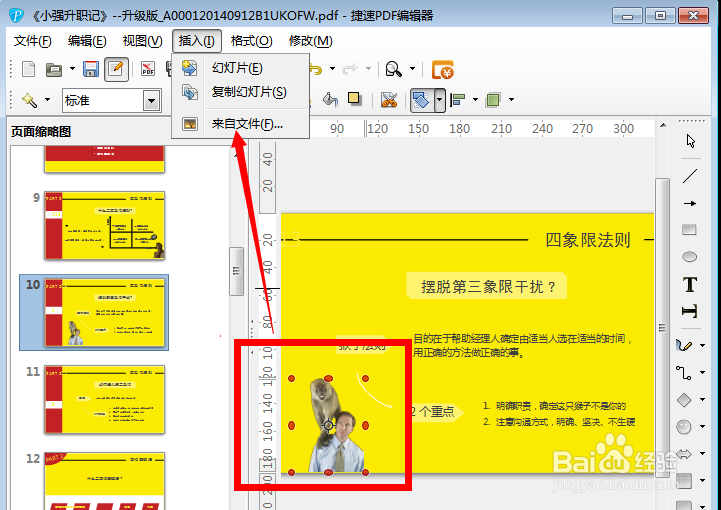Image resolution: width=721 pixels, height=510 pixels.
Task: Click the 摆脱第三象限干扰？ heading text
Action: coord(488,287)
